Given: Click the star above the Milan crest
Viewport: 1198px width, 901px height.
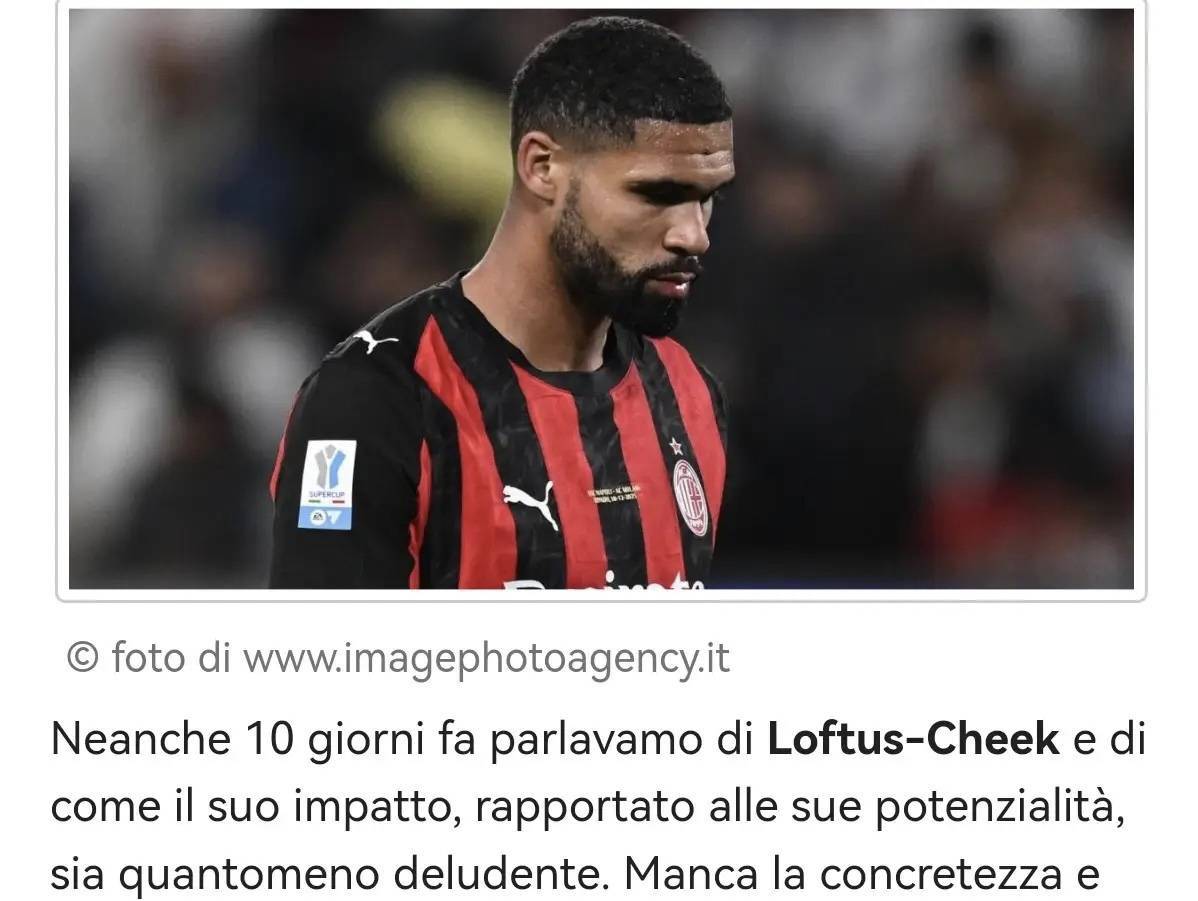Looking at the screenshot, I should pos(676,446).
